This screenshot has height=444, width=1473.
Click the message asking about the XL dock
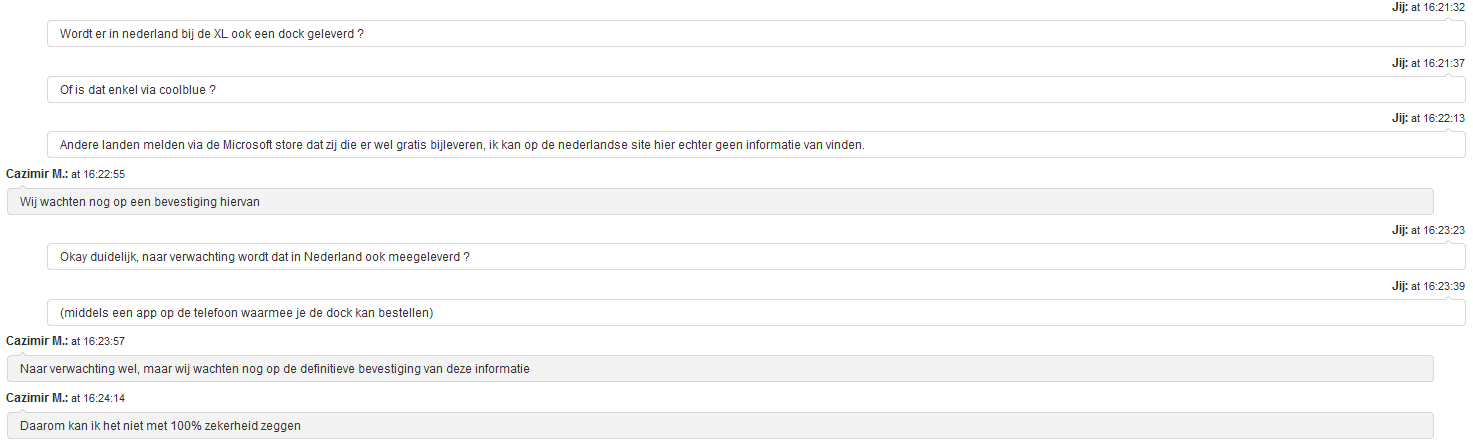pyautogui.click(x=211, y=34)
